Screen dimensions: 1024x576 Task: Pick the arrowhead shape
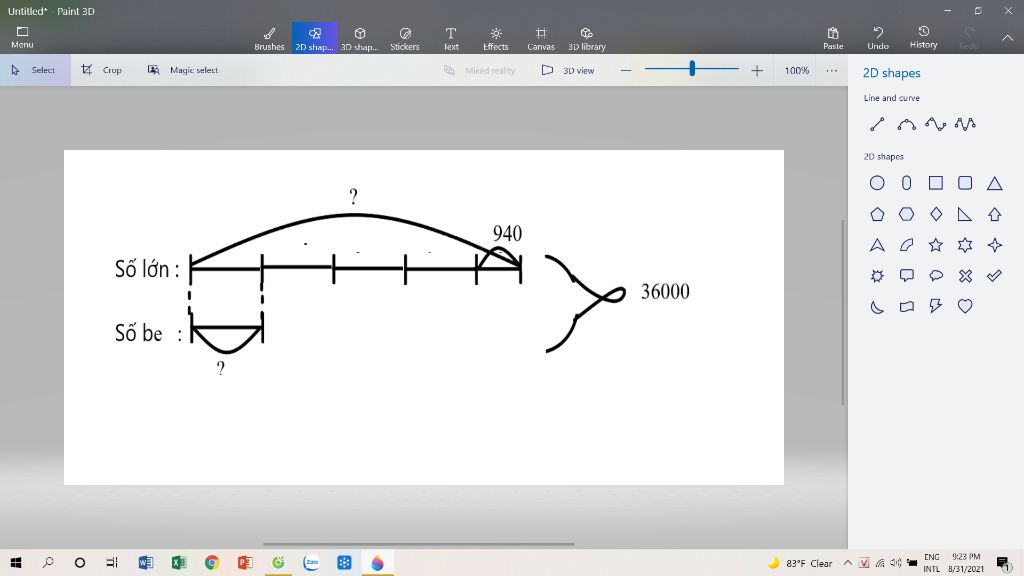877,245
